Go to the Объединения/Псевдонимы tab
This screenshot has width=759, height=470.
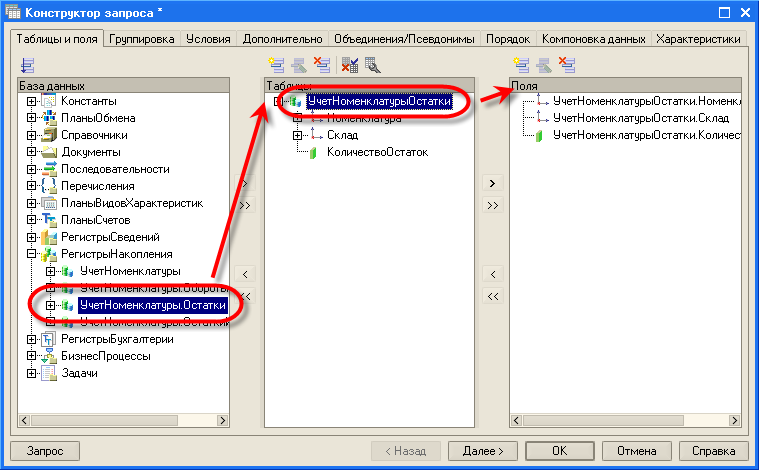tap(404, 39)
